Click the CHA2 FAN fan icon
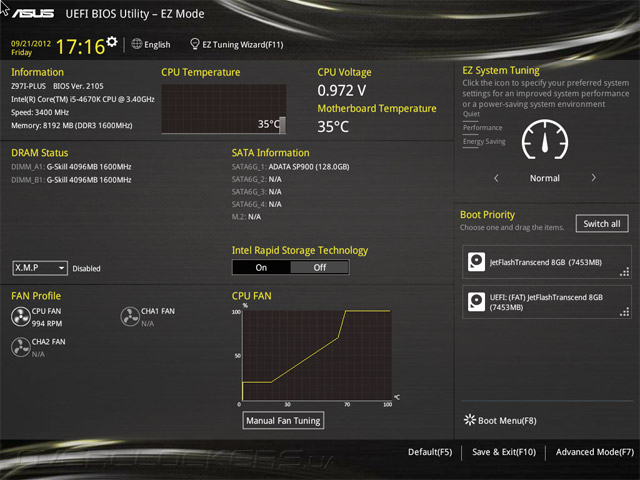 tap(20, 347)
